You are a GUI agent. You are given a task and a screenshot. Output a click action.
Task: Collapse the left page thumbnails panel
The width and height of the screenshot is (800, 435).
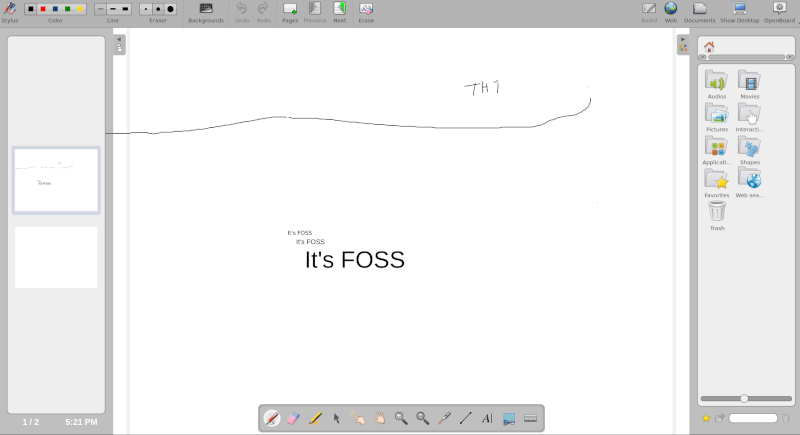tap(119, 40)
